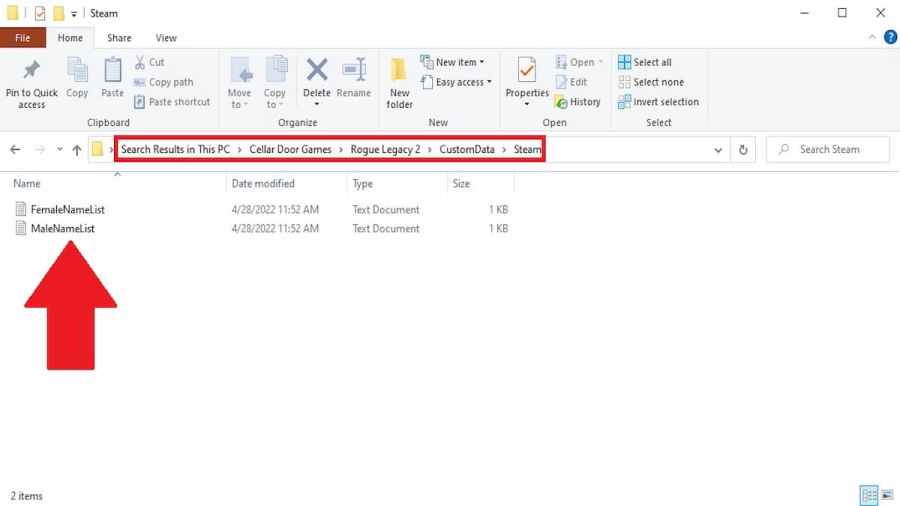Go forward with the forward arrow
Screen dimensions: 900x506
(x=40, y=150)
